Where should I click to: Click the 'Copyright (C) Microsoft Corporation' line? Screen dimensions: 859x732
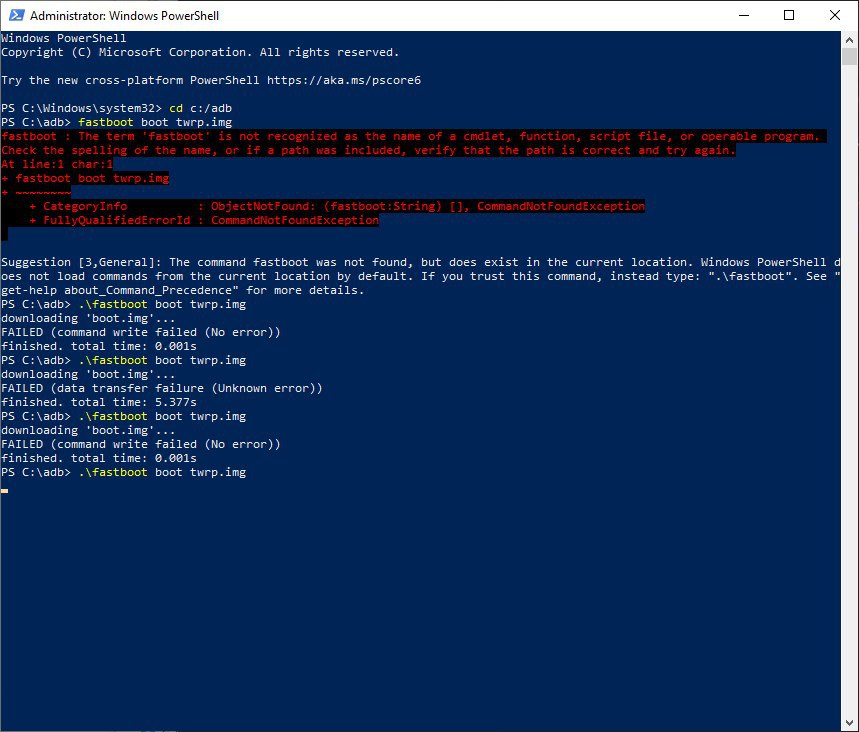point(200,53)
